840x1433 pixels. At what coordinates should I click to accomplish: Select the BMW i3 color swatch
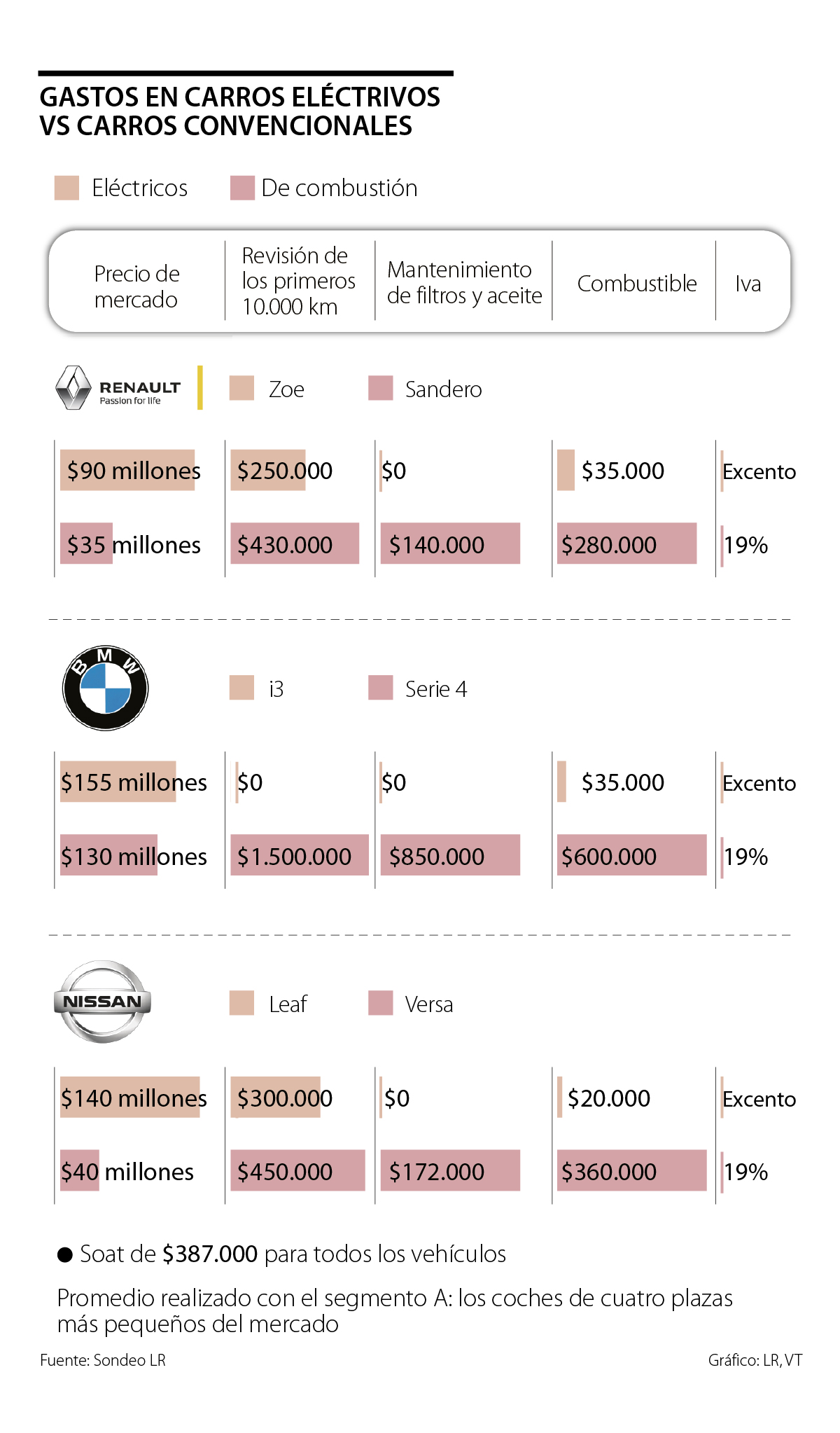click(x=241, y=688)
